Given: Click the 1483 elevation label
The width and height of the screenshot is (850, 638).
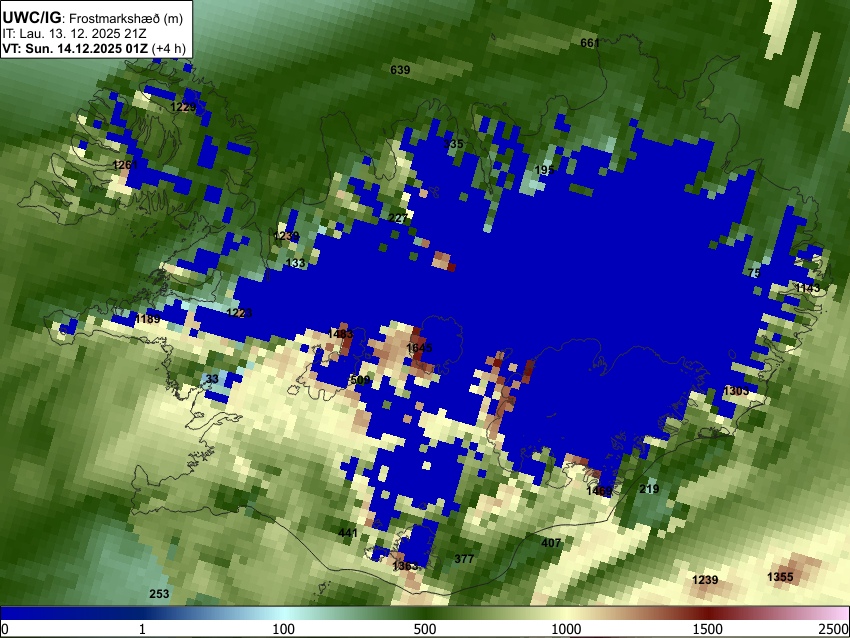Looking at the screenshot, I should (x=340, y=334).
